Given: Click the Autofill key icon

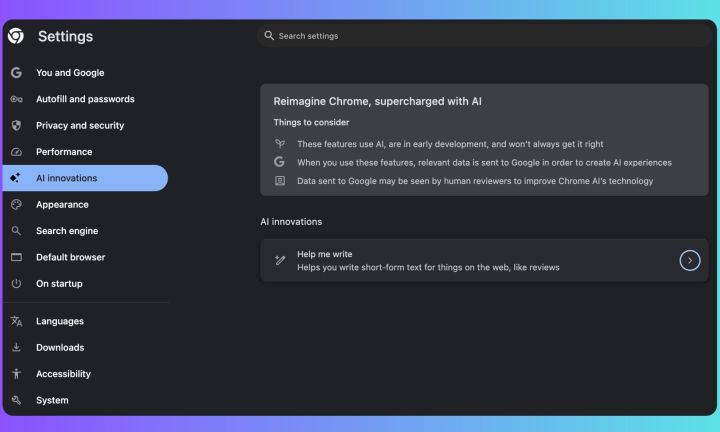Looking at the screenshot, I should [16, 99].
